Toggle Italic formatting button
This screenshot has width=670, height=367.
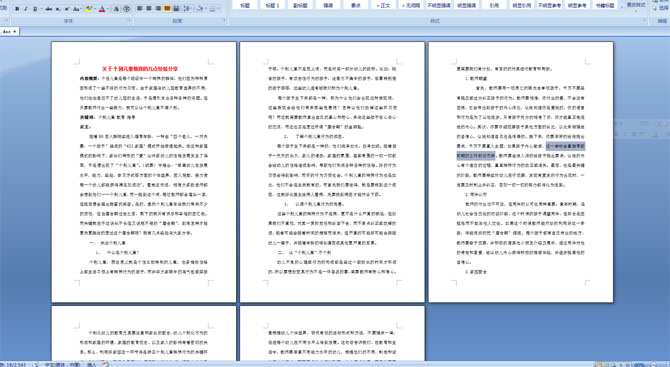pos(26,9)
